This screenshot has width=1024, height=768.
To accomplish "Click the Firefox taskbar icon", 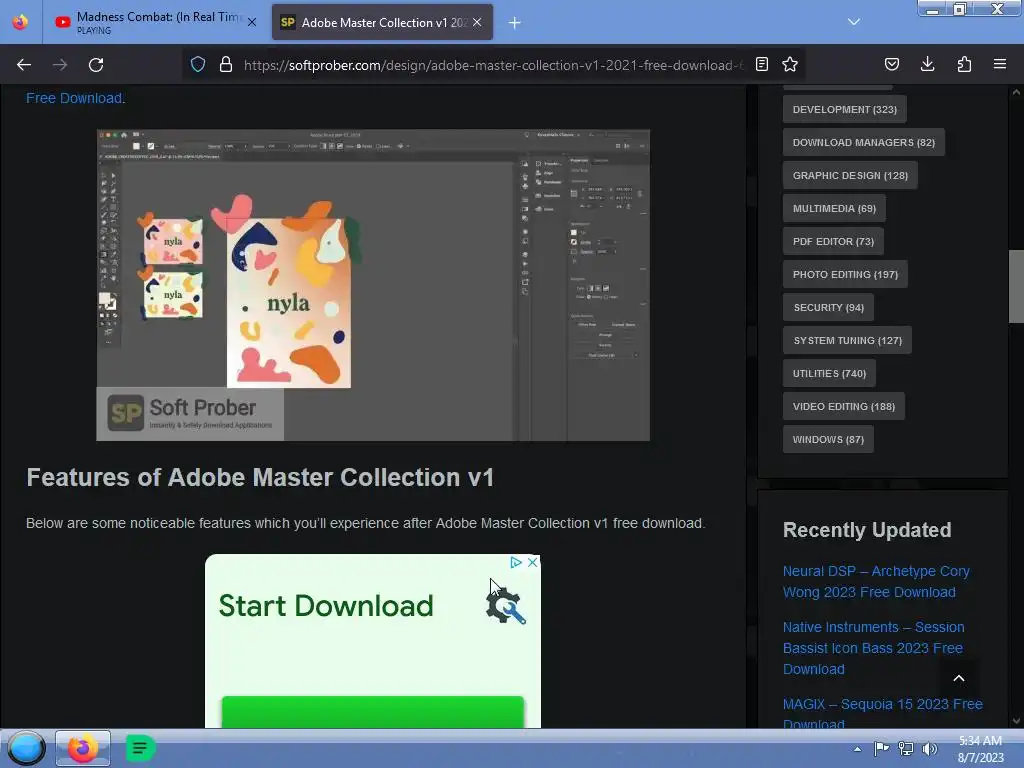I will coord(82,748).
